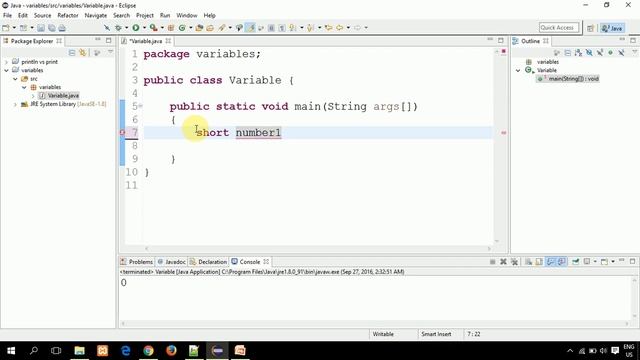
Task: Open the Debug button dropdown arrow
Action: (126, 28)
